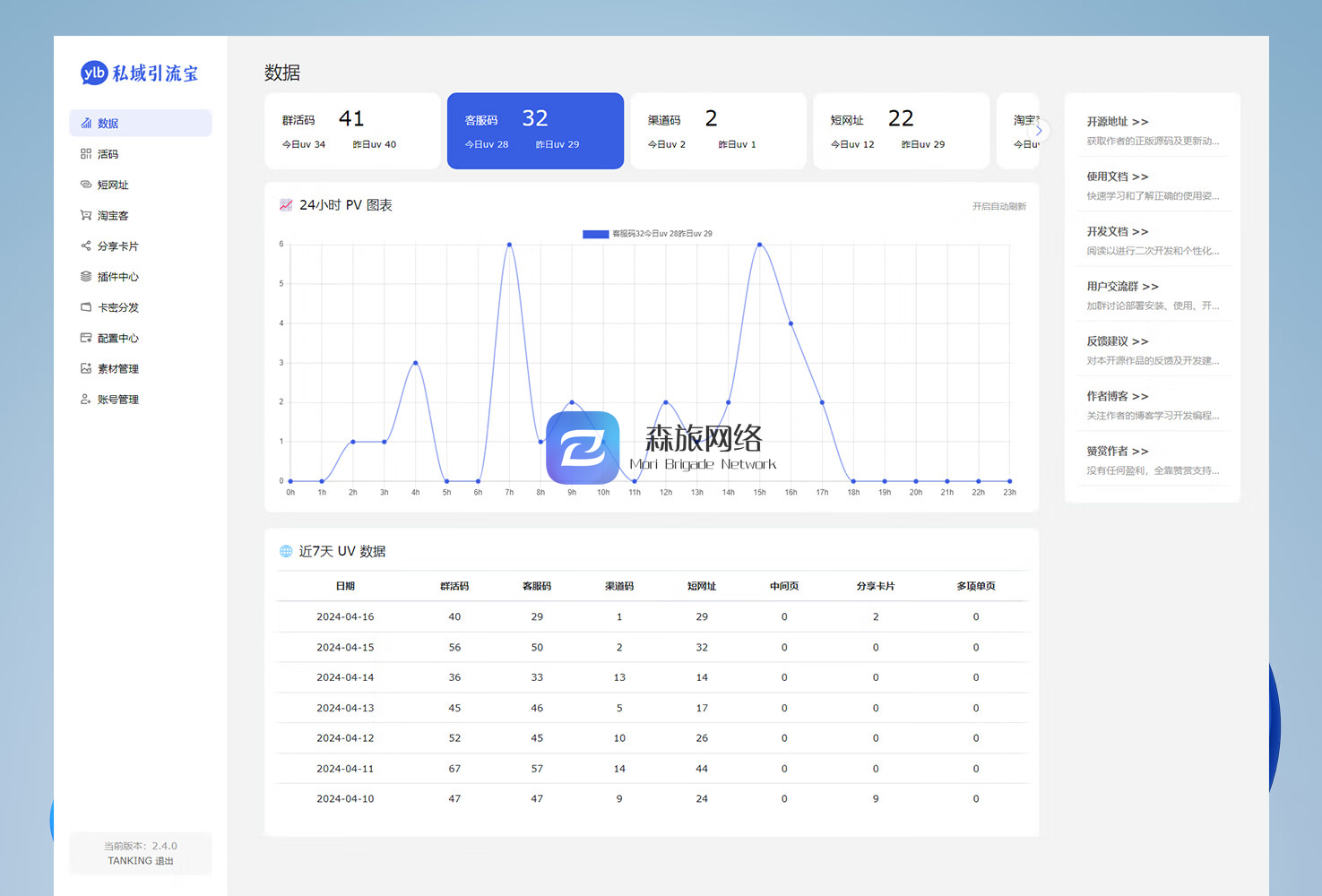Click the 数据 chart icon in sidebar
Viewport: 1322px width, 896px height.
(86, 123)
